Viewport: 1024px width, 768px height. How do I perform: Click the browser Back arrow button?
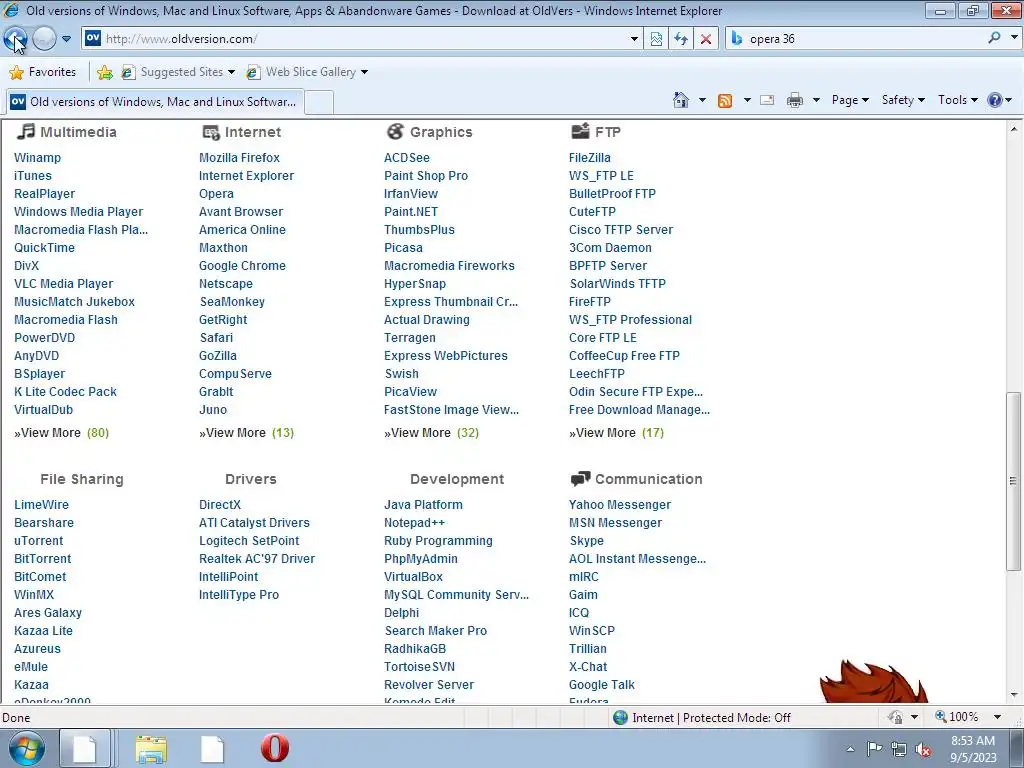pos(16,39)
